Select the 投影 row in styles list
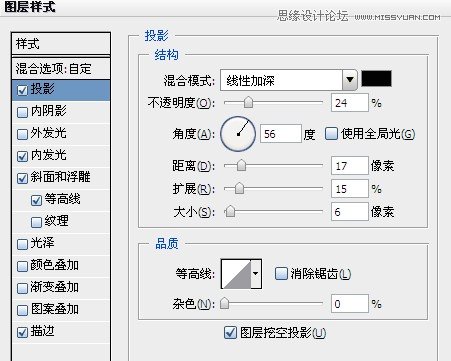This screenshot has width=451, height=361. pyautogui.click(x=61, y=90)
